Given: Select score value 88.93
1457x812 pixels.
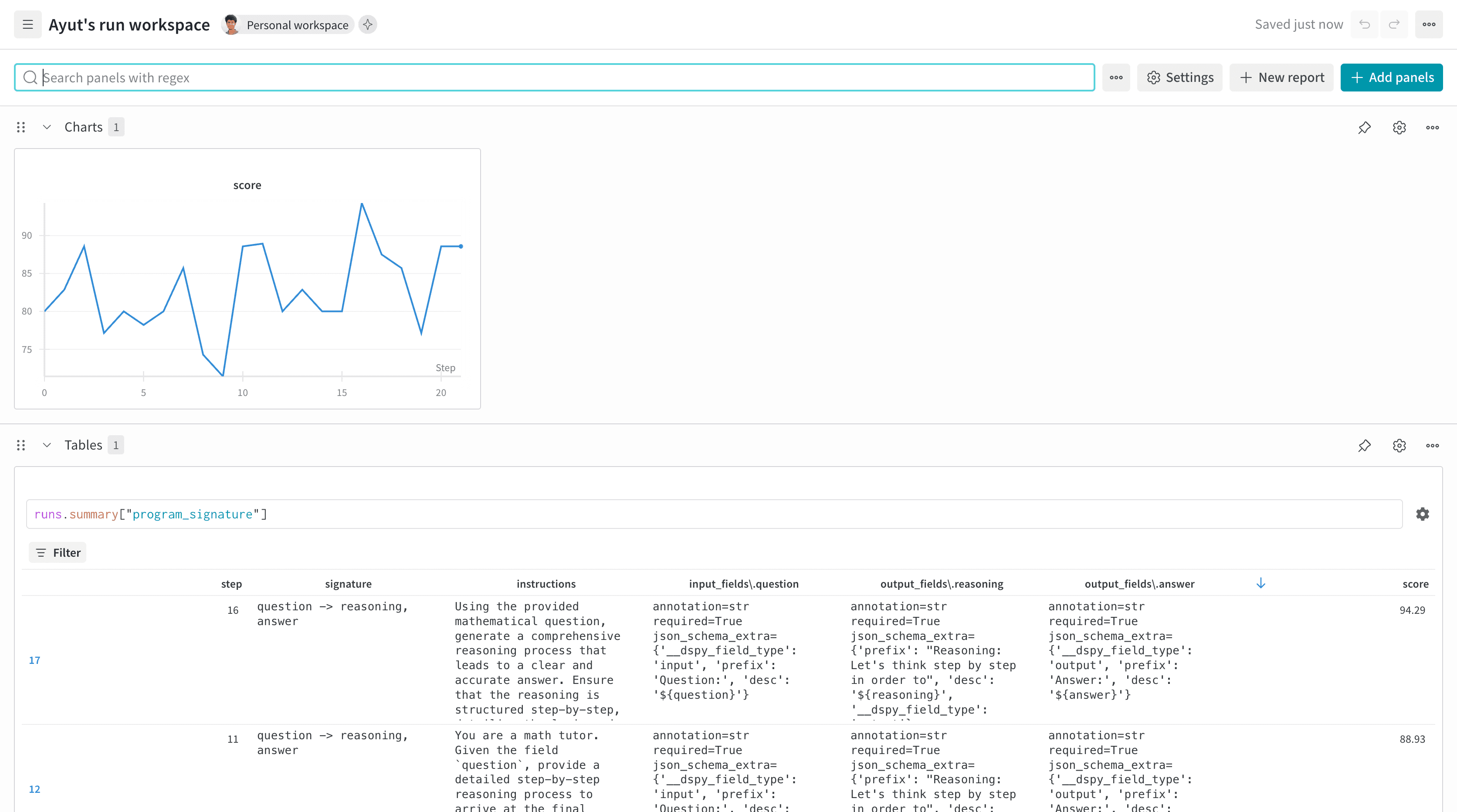Looking at the screenshot, I should (x=1412, y=739).
